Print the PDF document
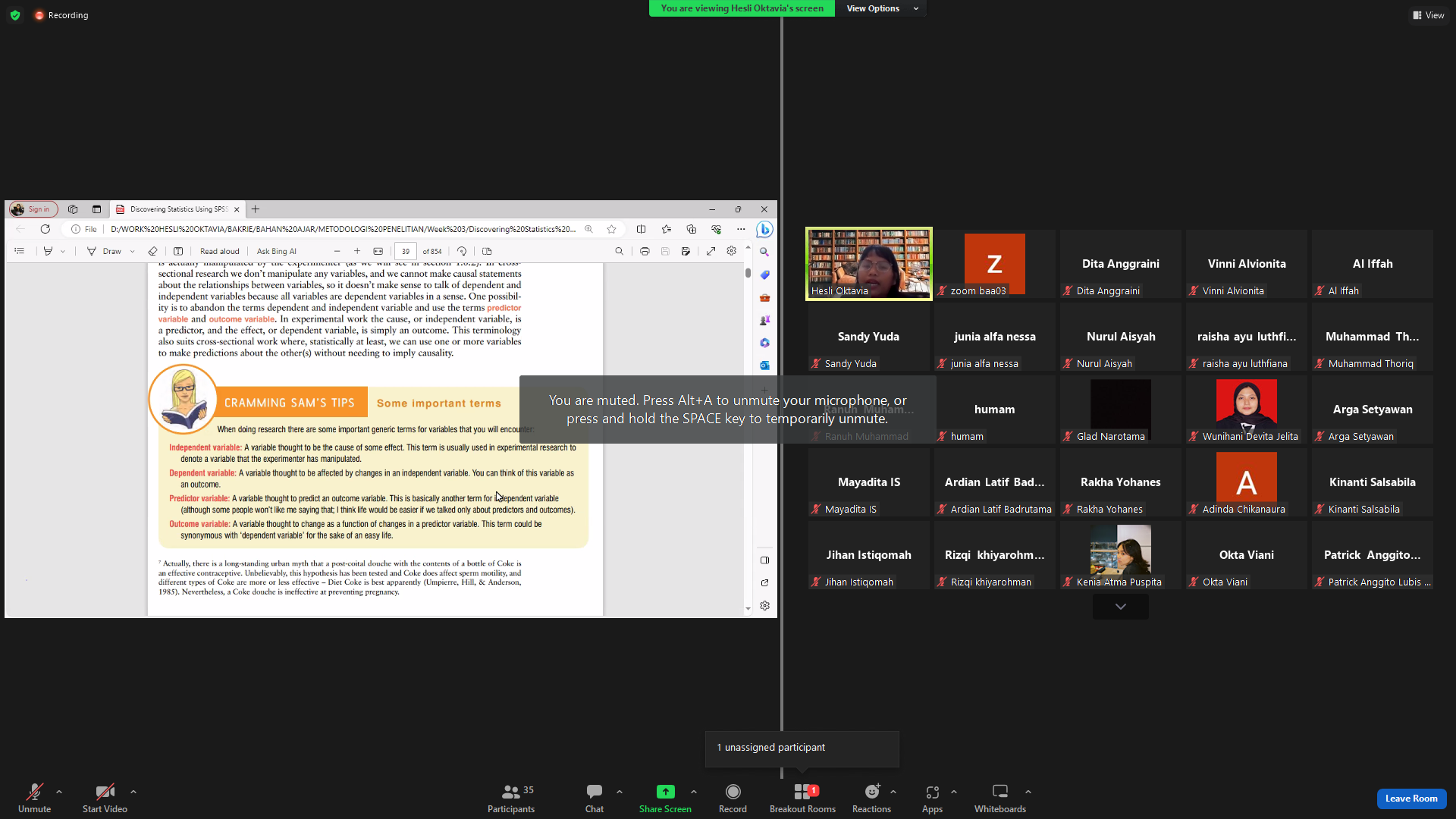The height and width of the screenshot is (819, 1456). [645, 251]
